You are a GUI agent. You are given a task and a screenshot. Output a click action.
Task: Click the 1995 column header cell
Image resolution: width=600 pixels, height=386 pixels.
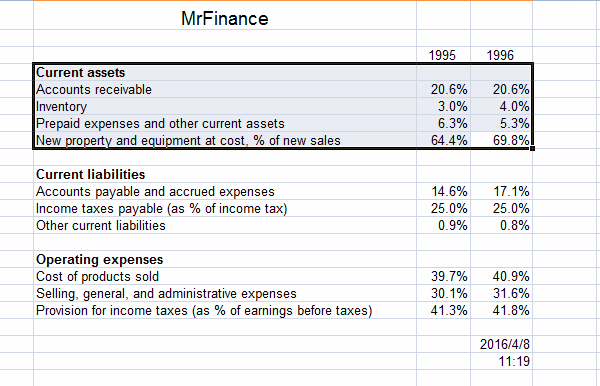coord(443,55)
